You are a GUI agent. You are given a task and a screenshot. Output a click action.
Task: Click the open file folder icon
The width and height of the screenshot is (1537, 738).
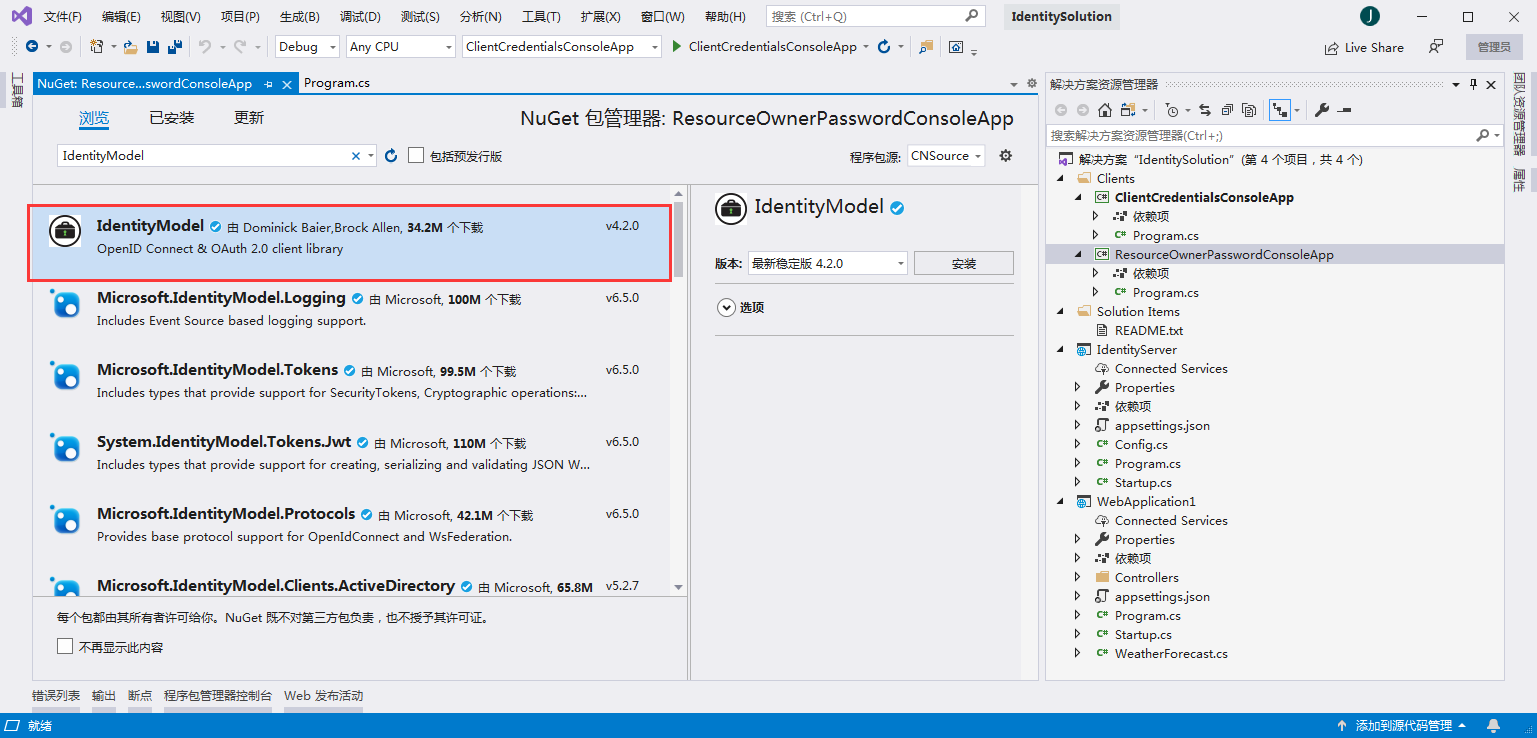130,46
